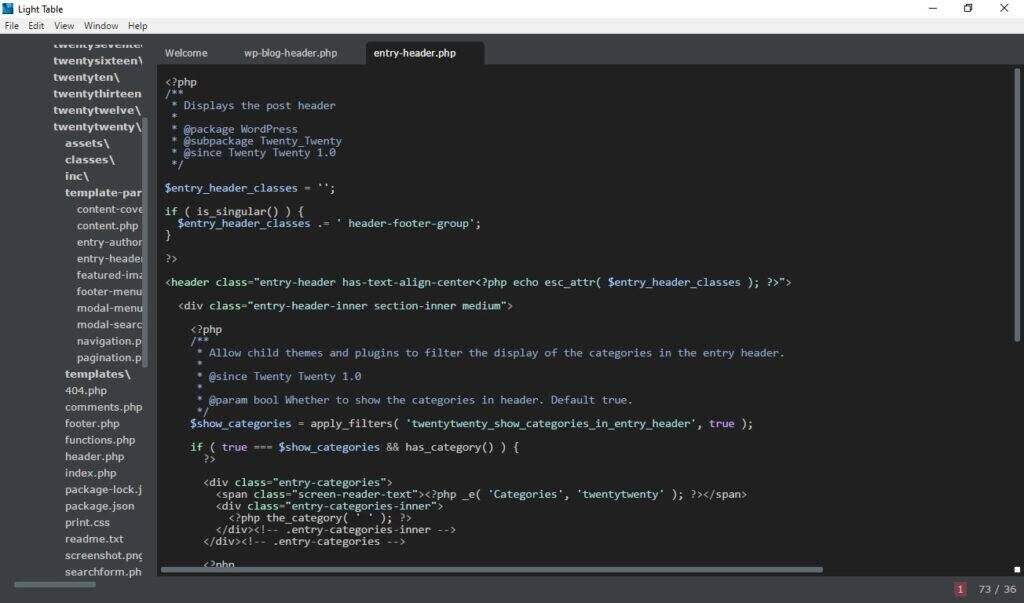1024x603 pixels.
Task: Select the entry-header.php tab
Action: [414, 53]
